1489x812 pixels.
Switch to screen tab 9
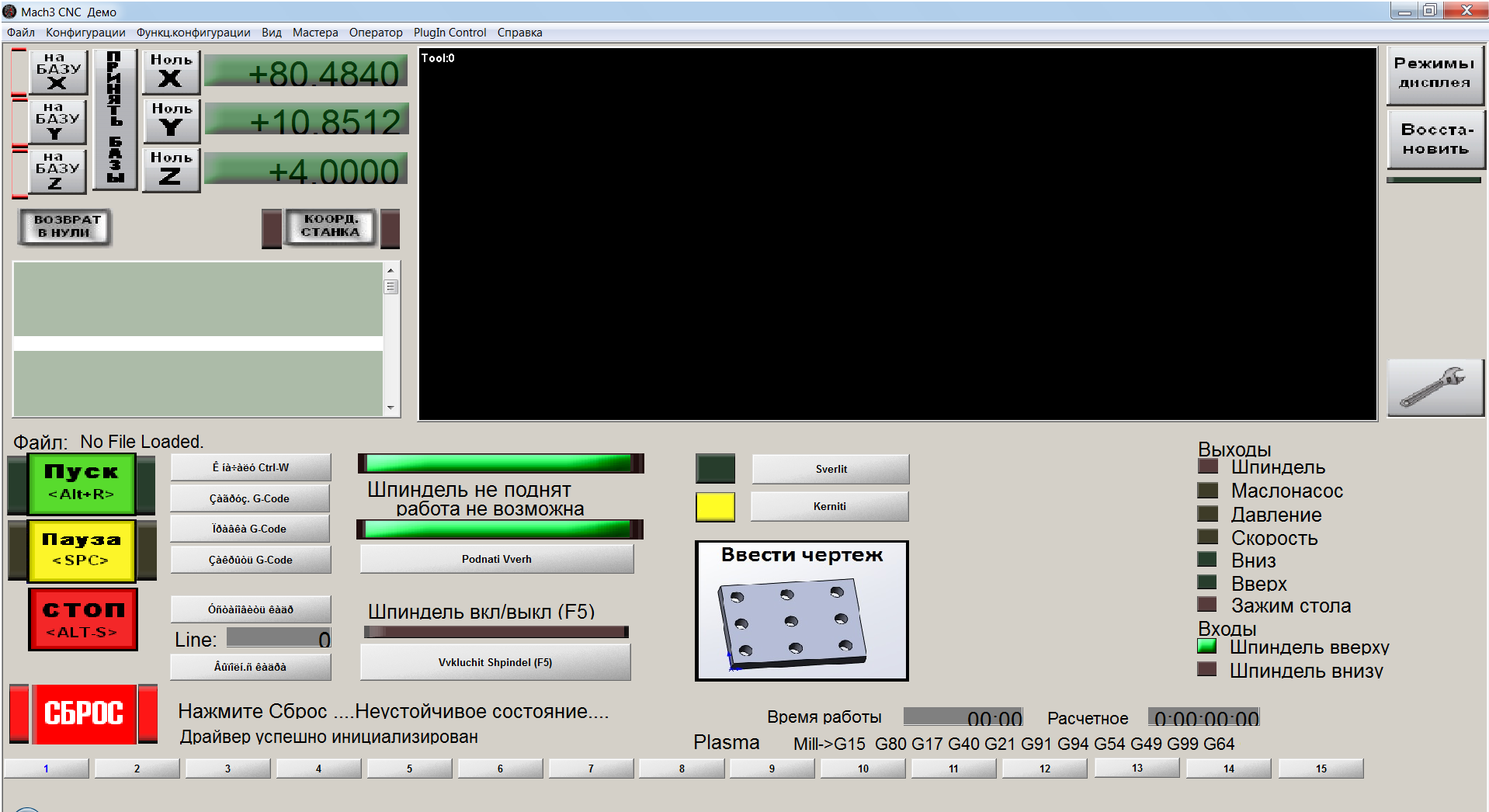click(772, 769)
